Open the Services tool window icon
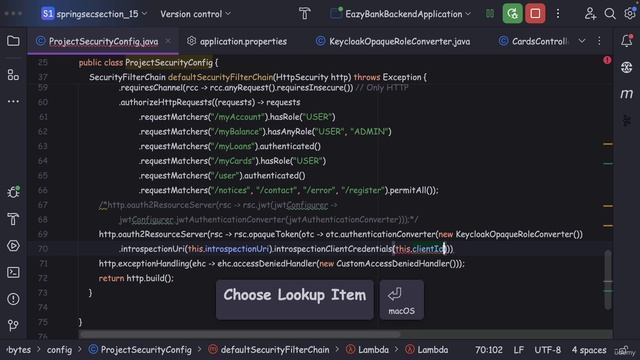The width and height of the screenshot is (640, 360). point(13,246)
